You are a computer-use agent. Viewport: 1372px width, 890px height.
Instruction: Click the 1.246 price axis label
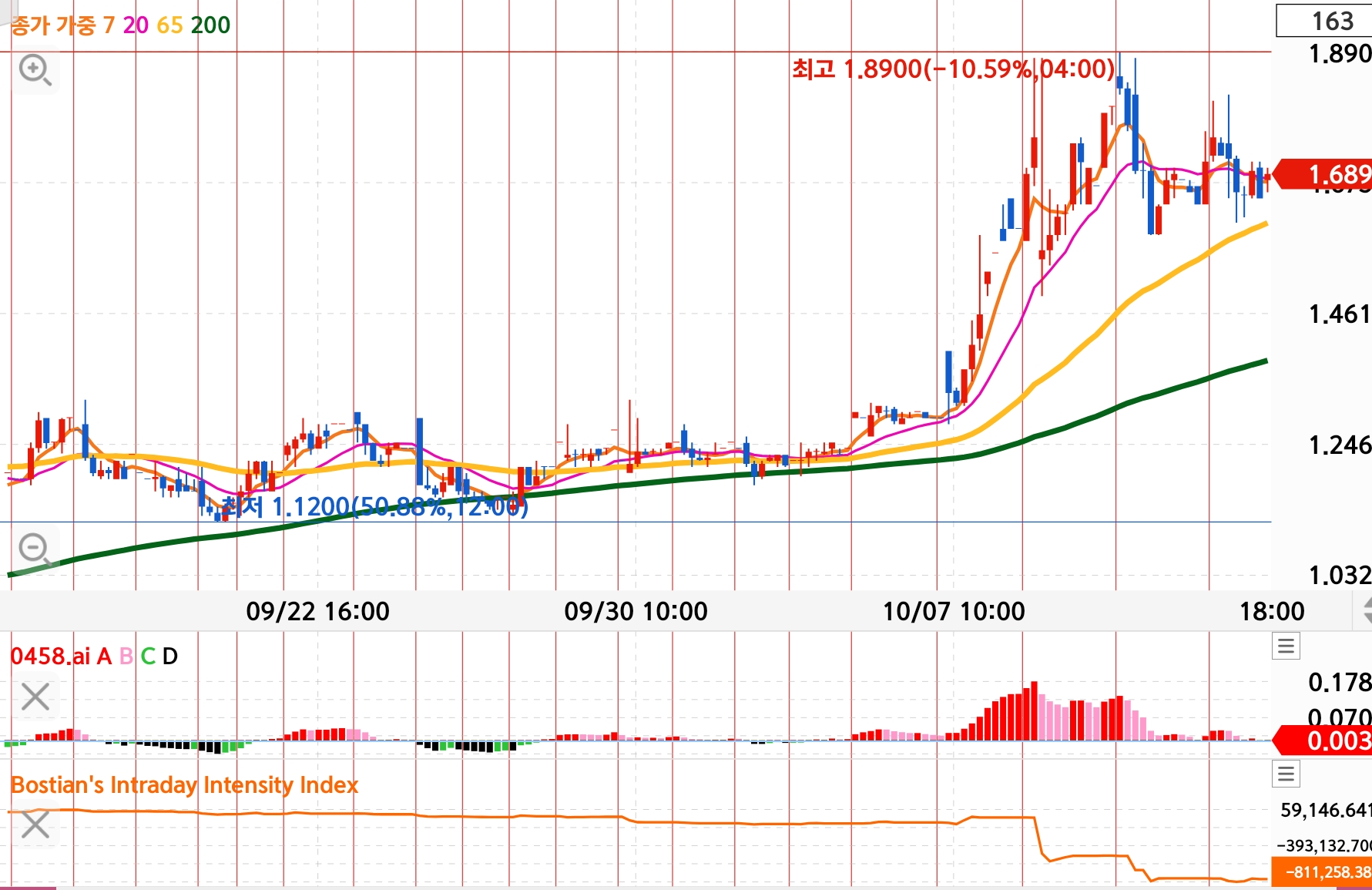(x=1340, y=445)
